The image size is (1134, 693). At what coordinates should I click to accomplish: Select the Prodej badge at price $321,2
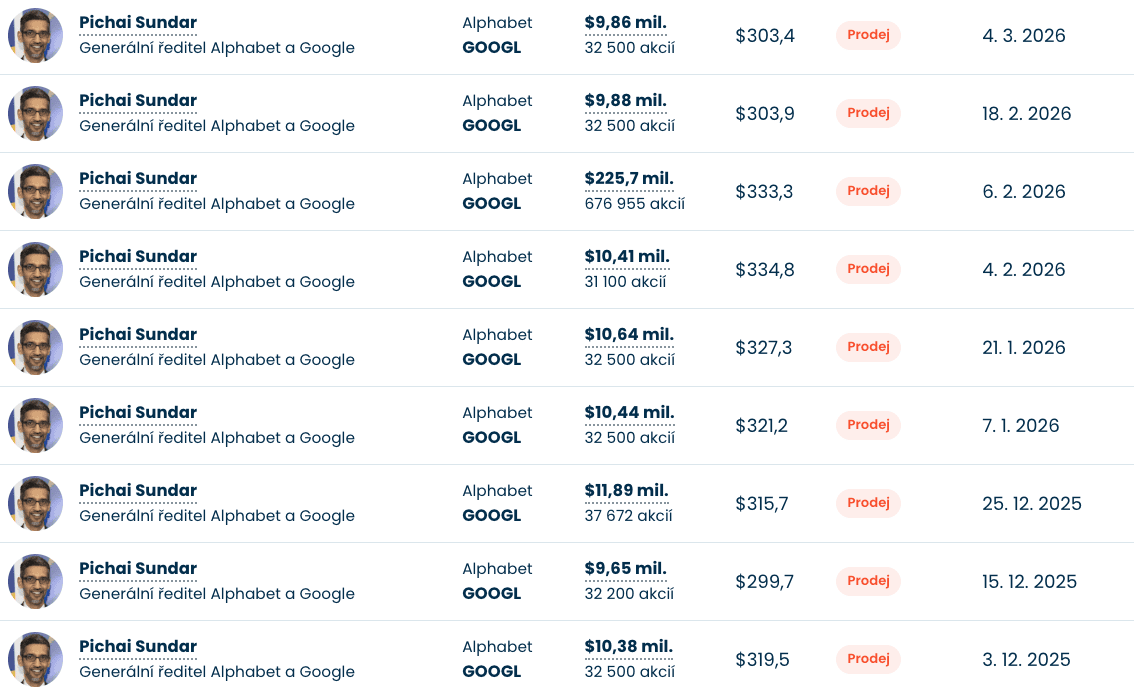[x=868, y=425]
